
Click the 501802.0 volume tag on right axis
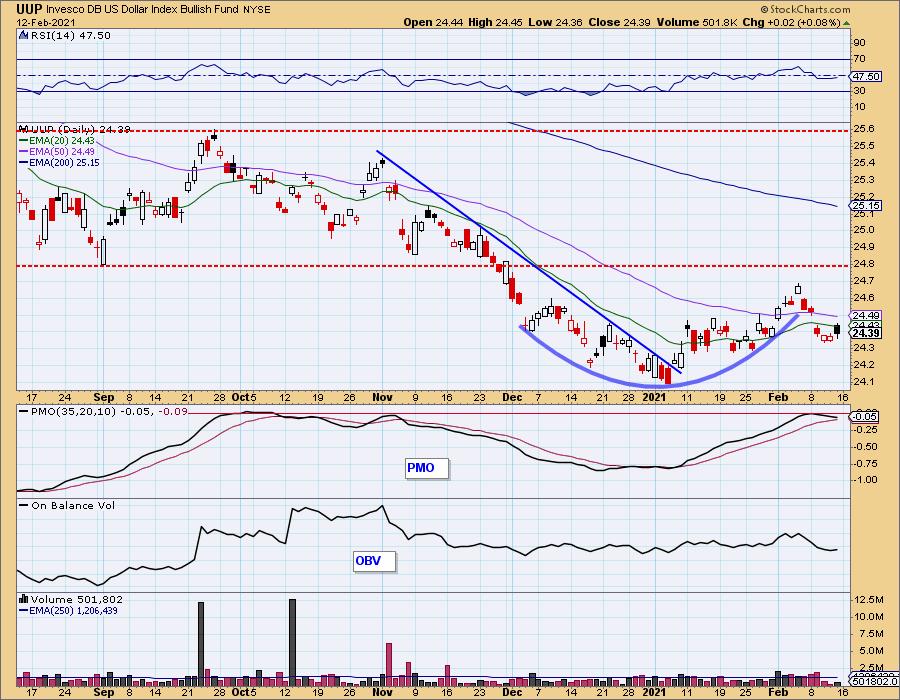tap(874, 682)
